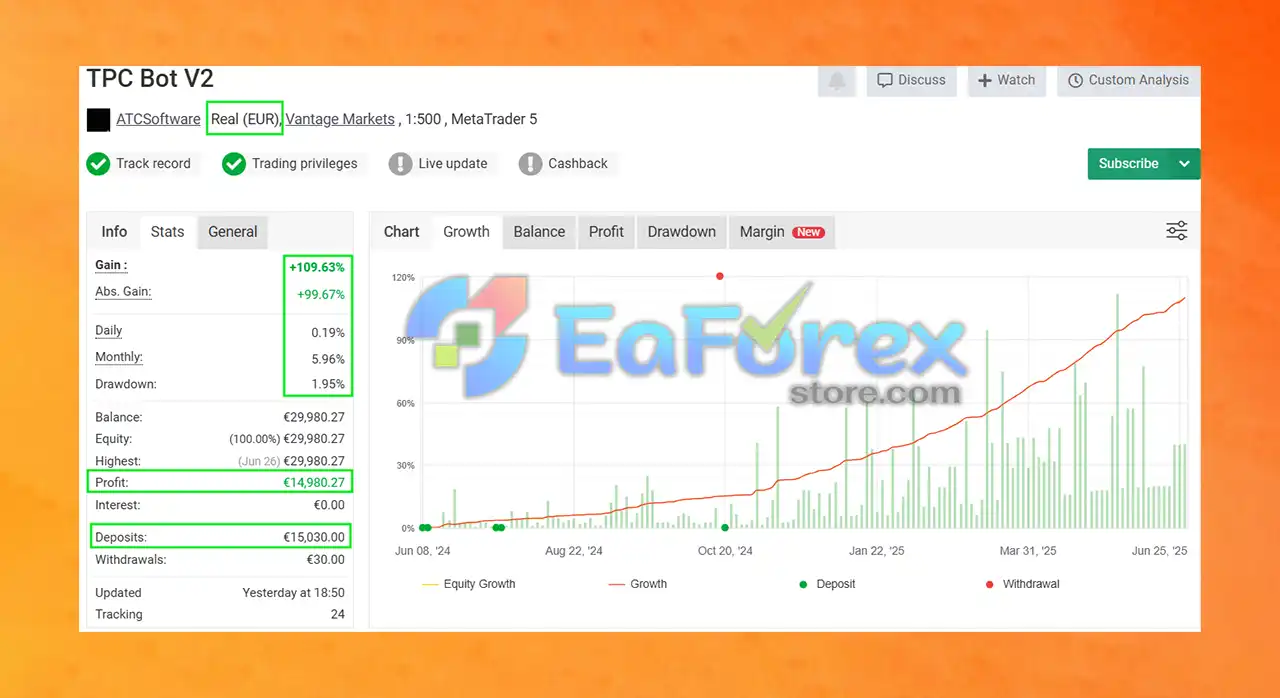The height and width of the screenshot is (698, 1280).
Task: Open the Margin tab marked New
Action: point(782,232)
